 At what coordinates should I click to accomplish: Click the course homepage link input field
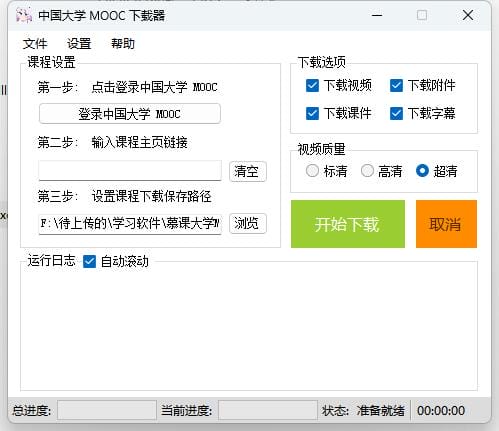click(130, 170)
